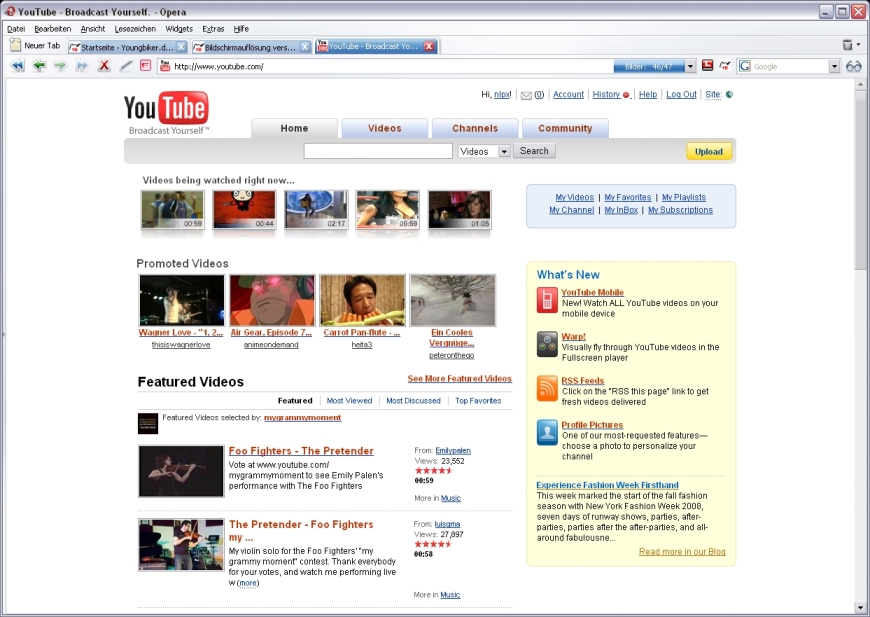Select the YouTube Home tab

(294, 128)
